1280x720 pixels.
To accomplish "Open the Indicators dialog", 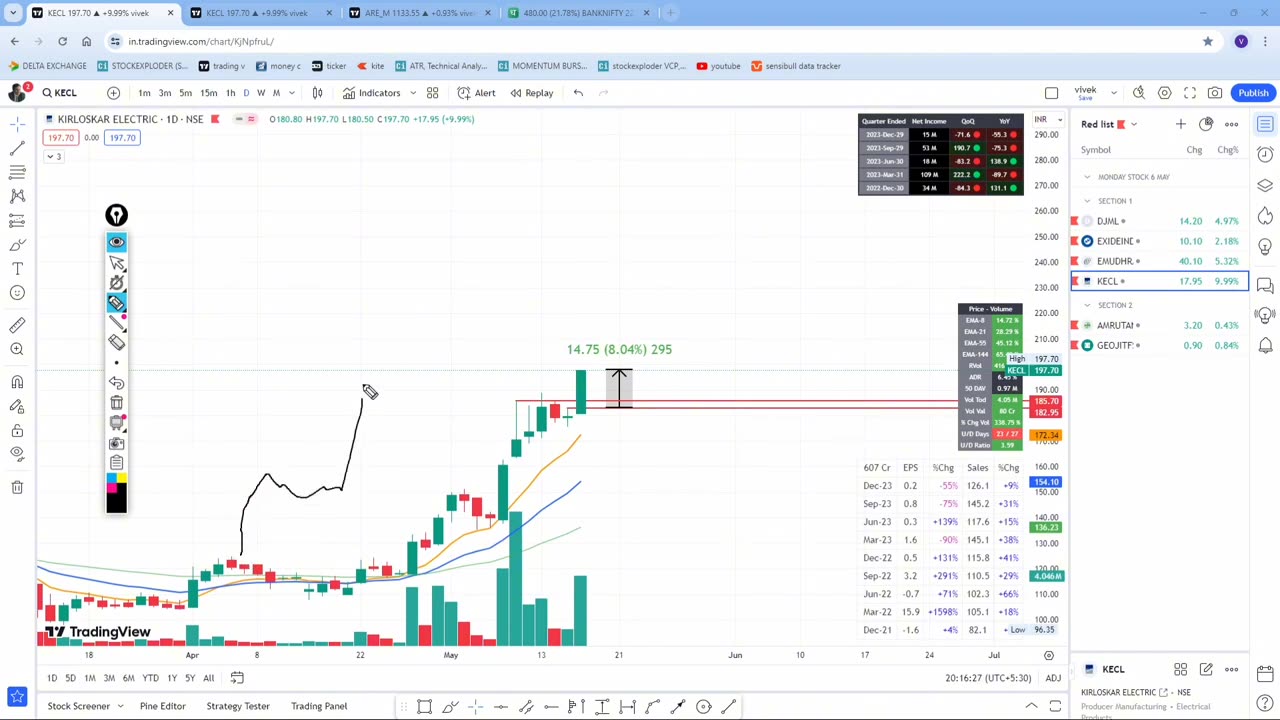I will (x=371, y=93).
